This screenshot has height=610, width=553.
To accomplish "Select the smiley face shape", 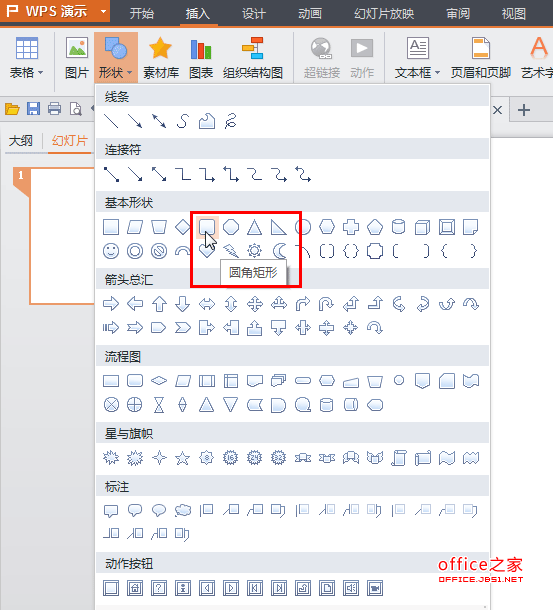I will [111, 251].
